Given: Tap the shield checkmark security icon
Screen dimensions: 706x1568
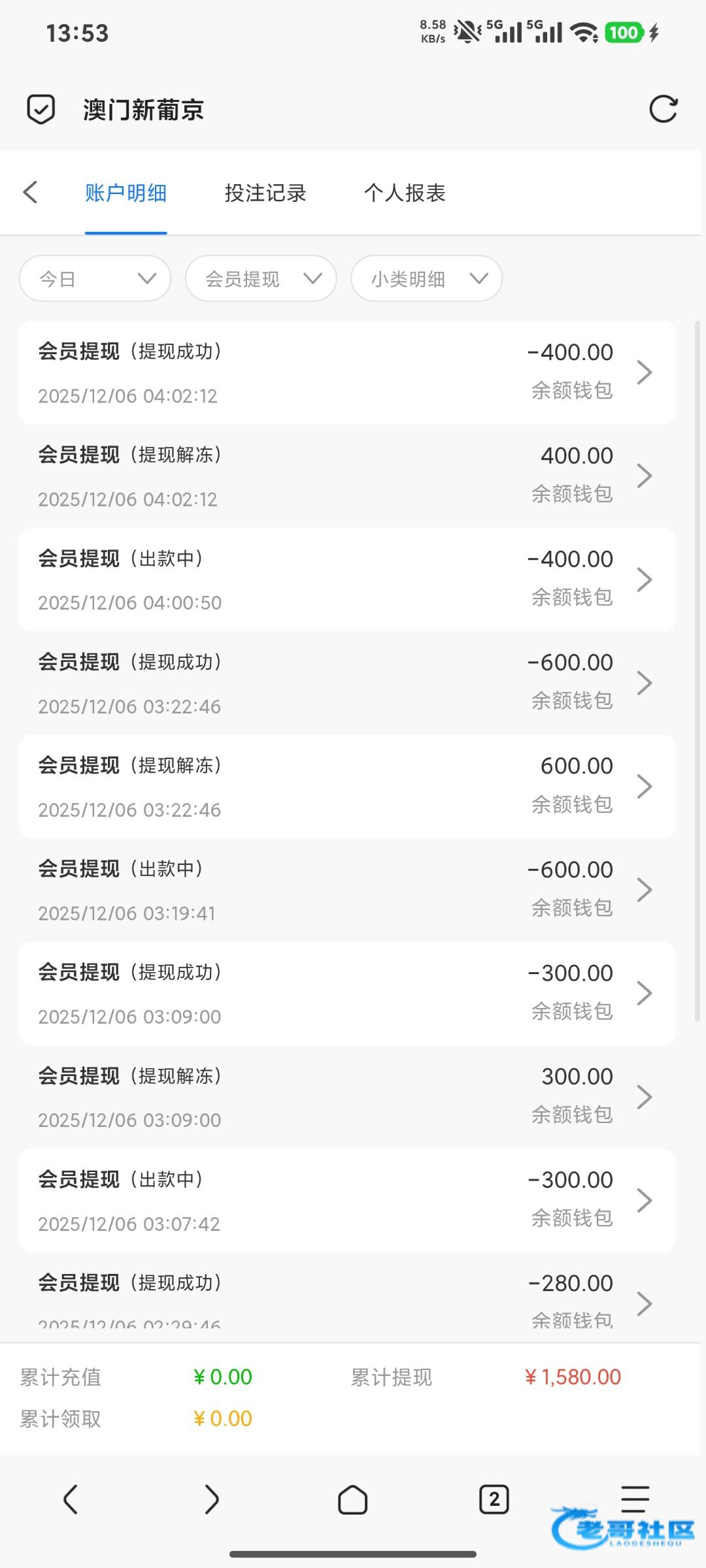Looking at the screenshot, I should tap(41, 109).
